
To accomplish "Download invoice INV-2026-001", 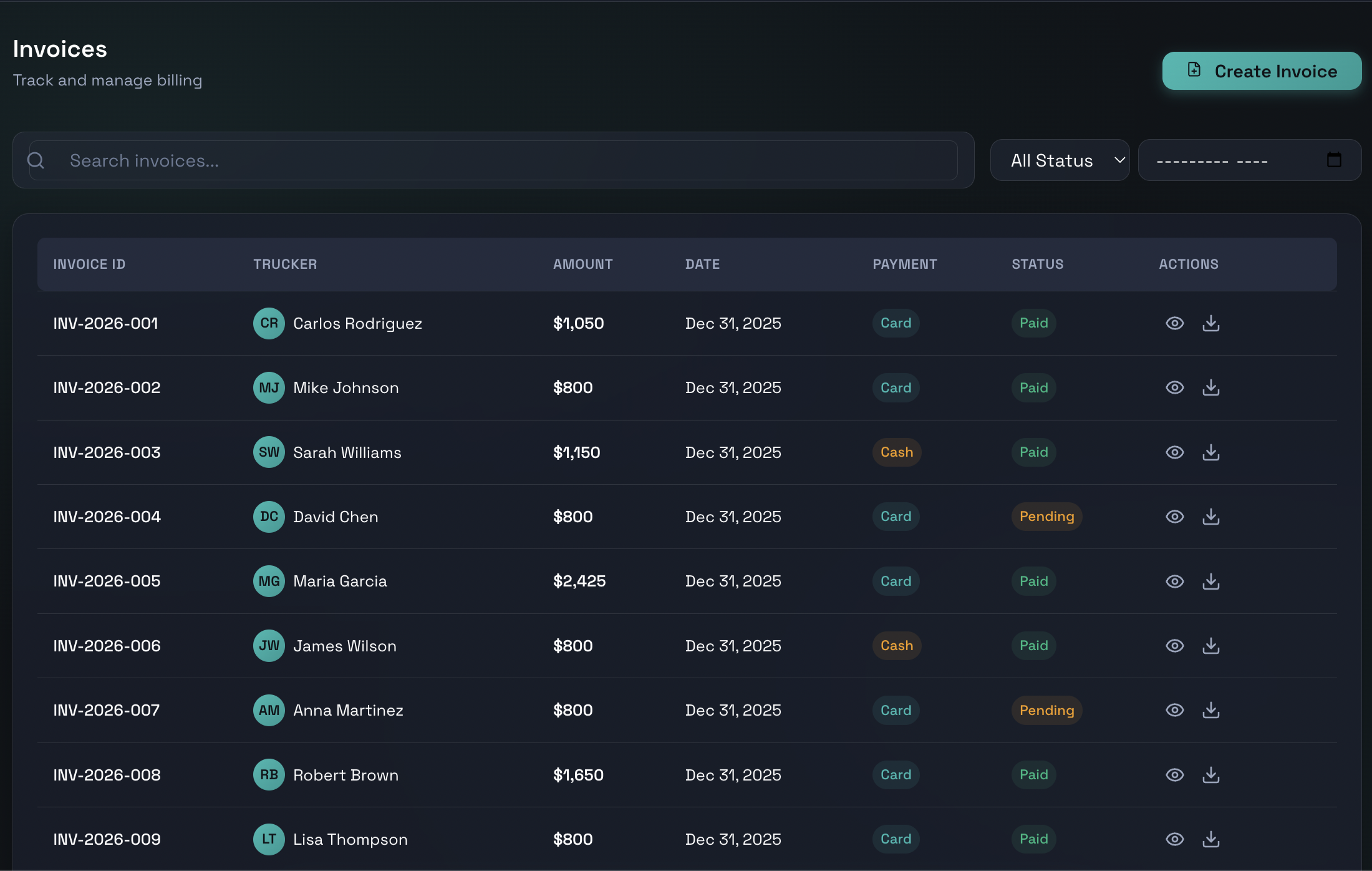I will click(x=1210, y=323).
